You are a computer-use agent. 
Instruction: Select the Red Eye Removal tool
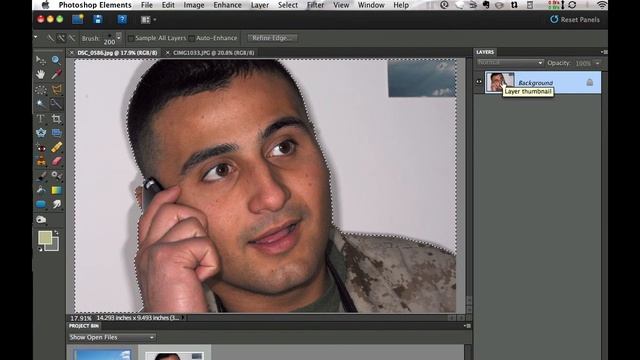[x=41, y=147]
